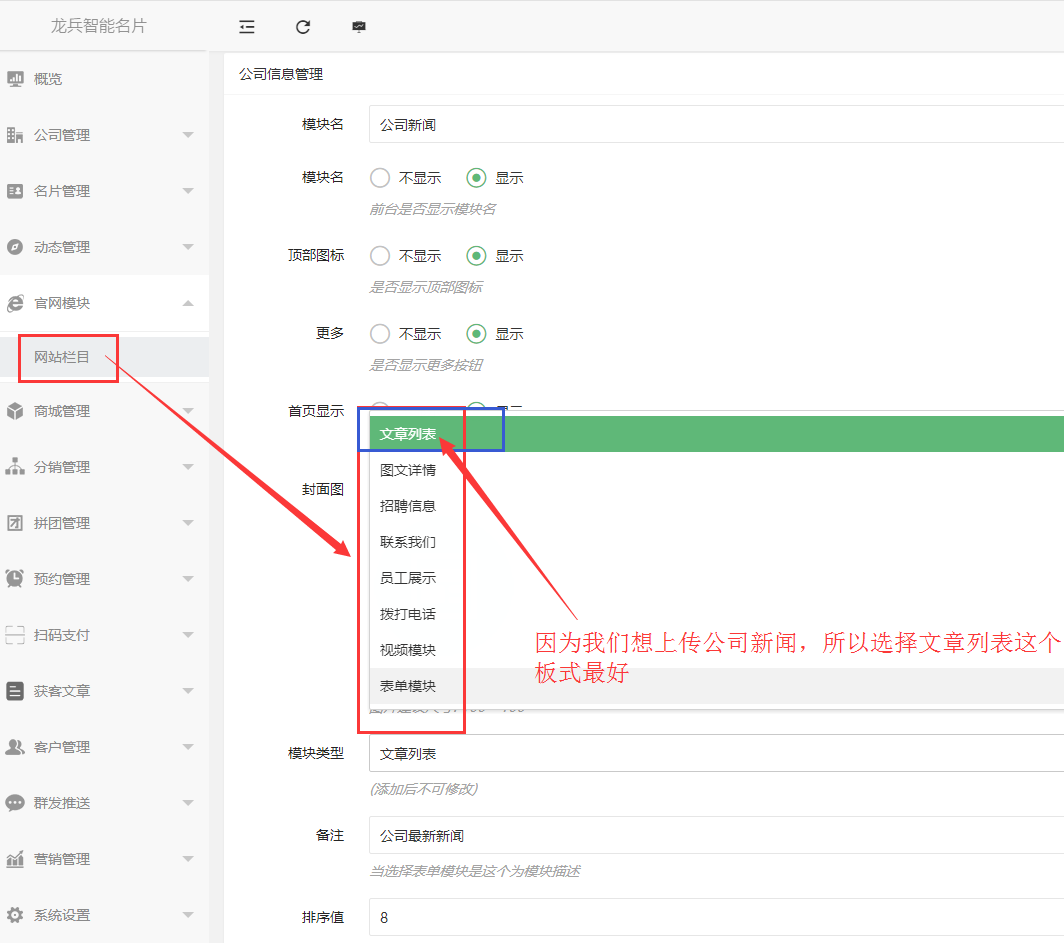Click the 系统设置 gear icon
The image size is (1064, 943).
pos(15,915)
